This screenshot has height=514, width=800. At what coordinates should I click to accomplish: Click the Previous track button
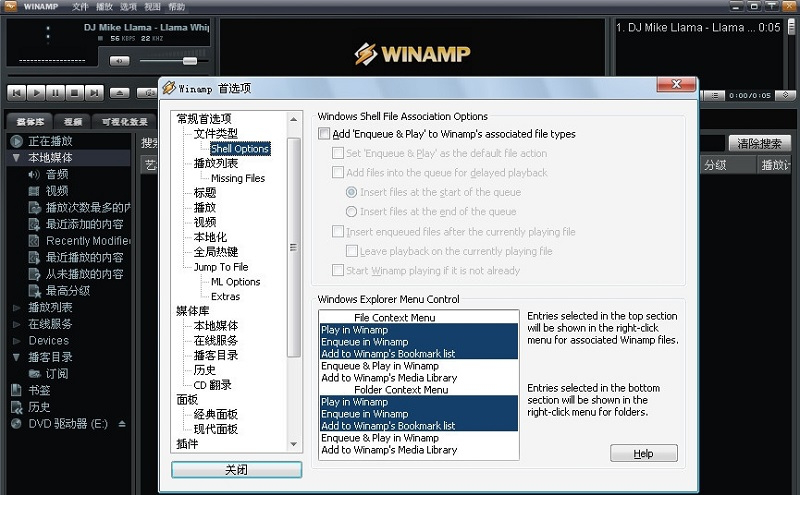[16, 93]
